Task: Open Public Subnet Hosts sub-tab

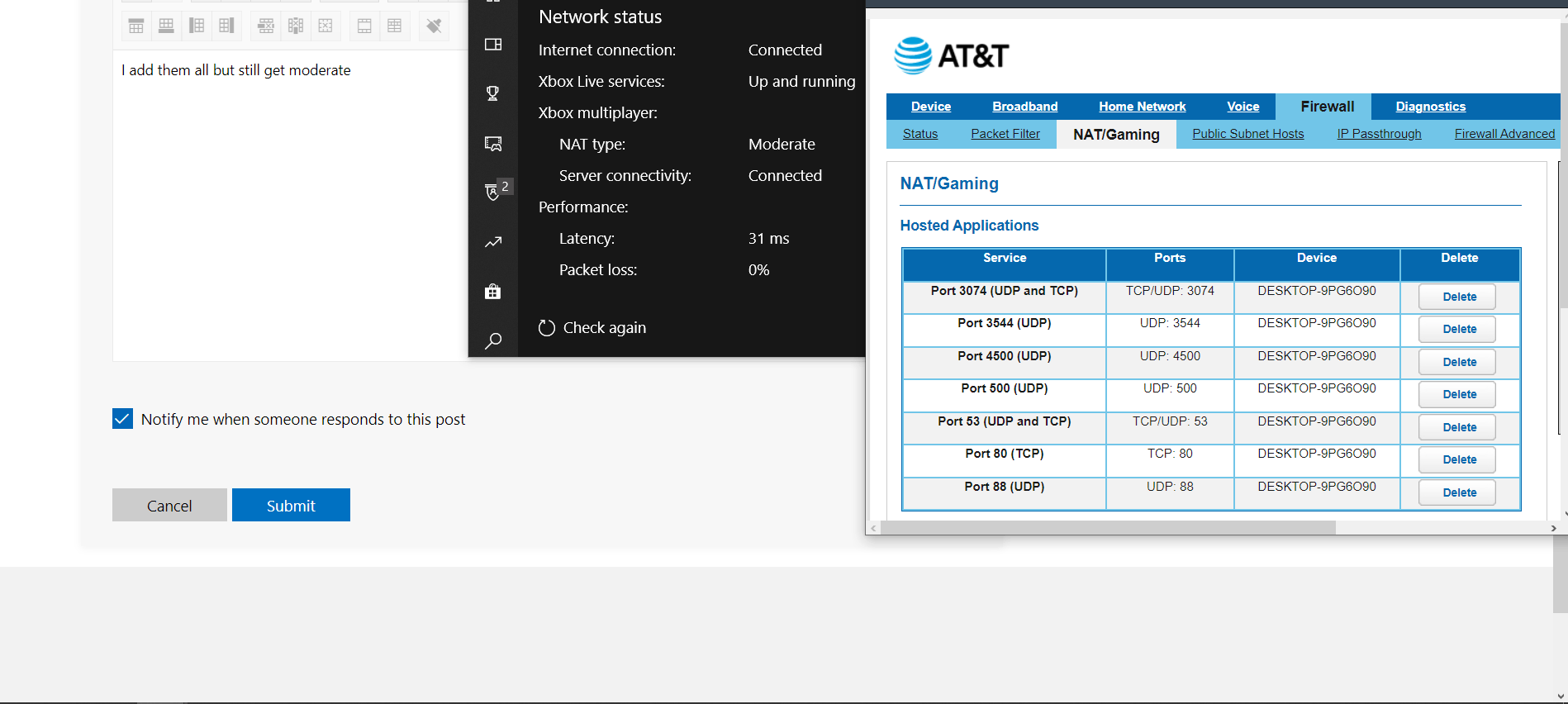Action: click(1248, 134)
